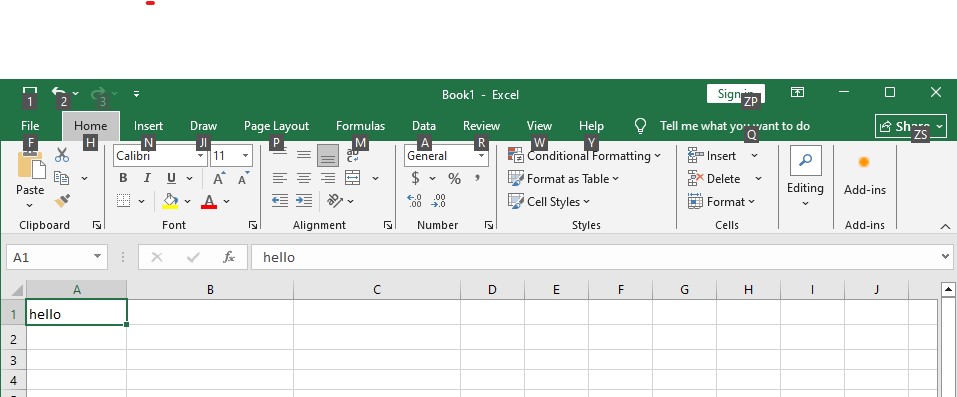
Task: Click the Save icon in quick access toolbar
Action: [29, 93]
